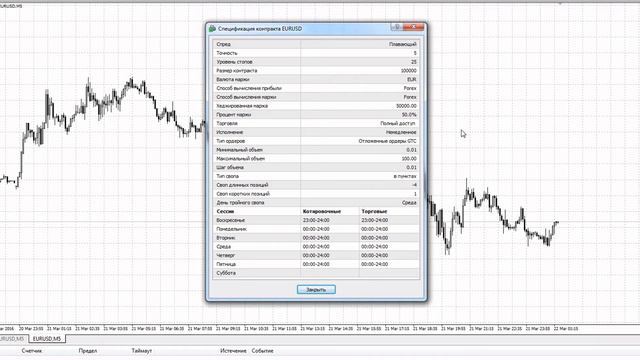This screenshot has width=640, height=360.
Task: Click the Котировочные column header
Action: click(322, 211)
